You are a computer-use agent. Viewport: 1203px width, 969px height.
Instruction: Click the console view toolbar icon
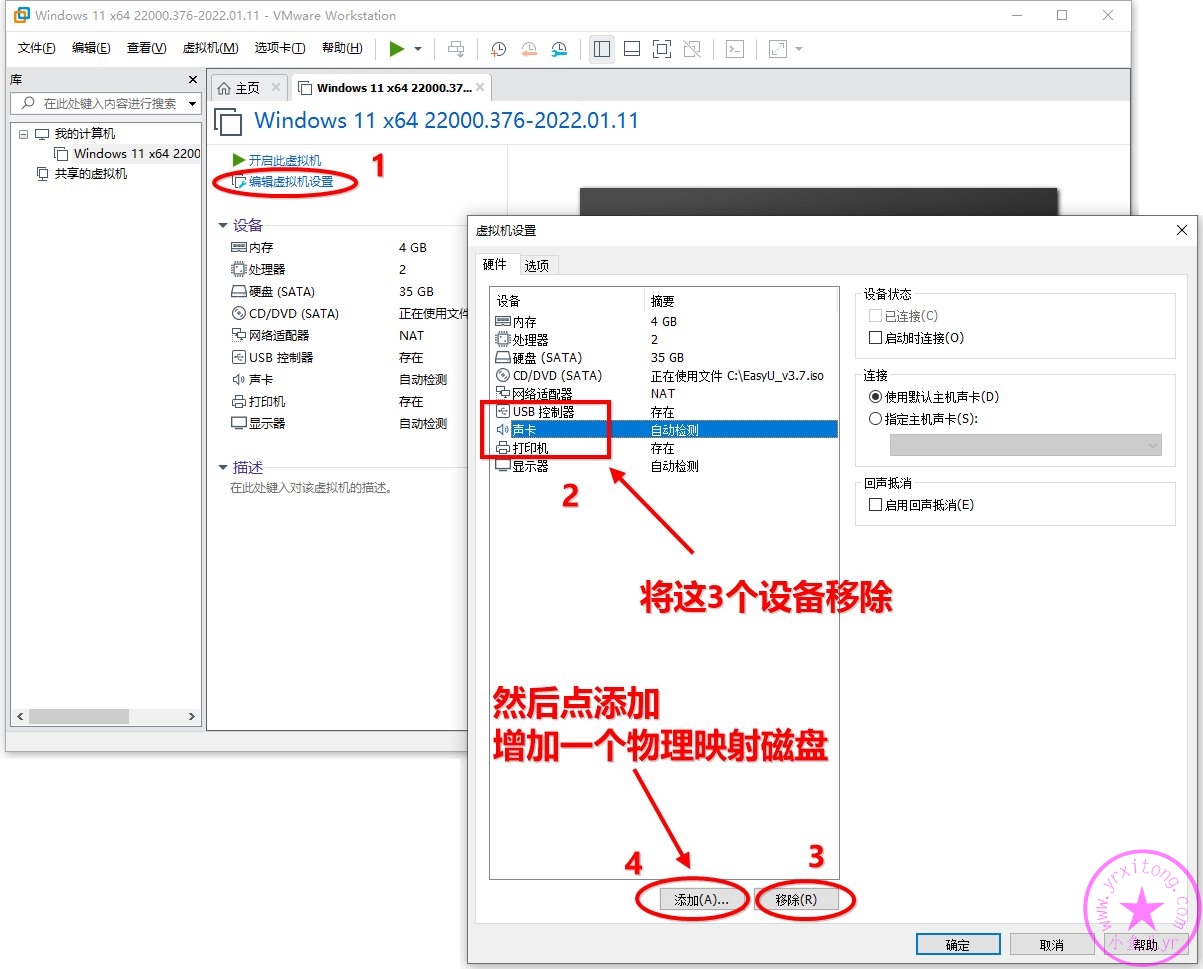point(734,48)
